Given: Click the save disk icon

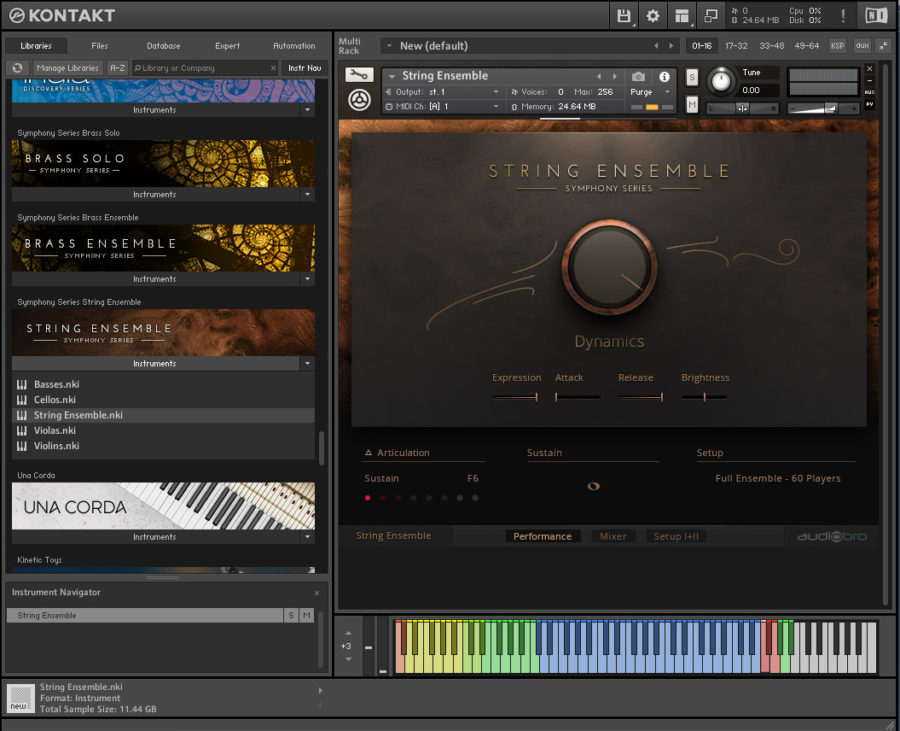Looking at the screenshot, I should pyautogui.click(x=624, y=15).
